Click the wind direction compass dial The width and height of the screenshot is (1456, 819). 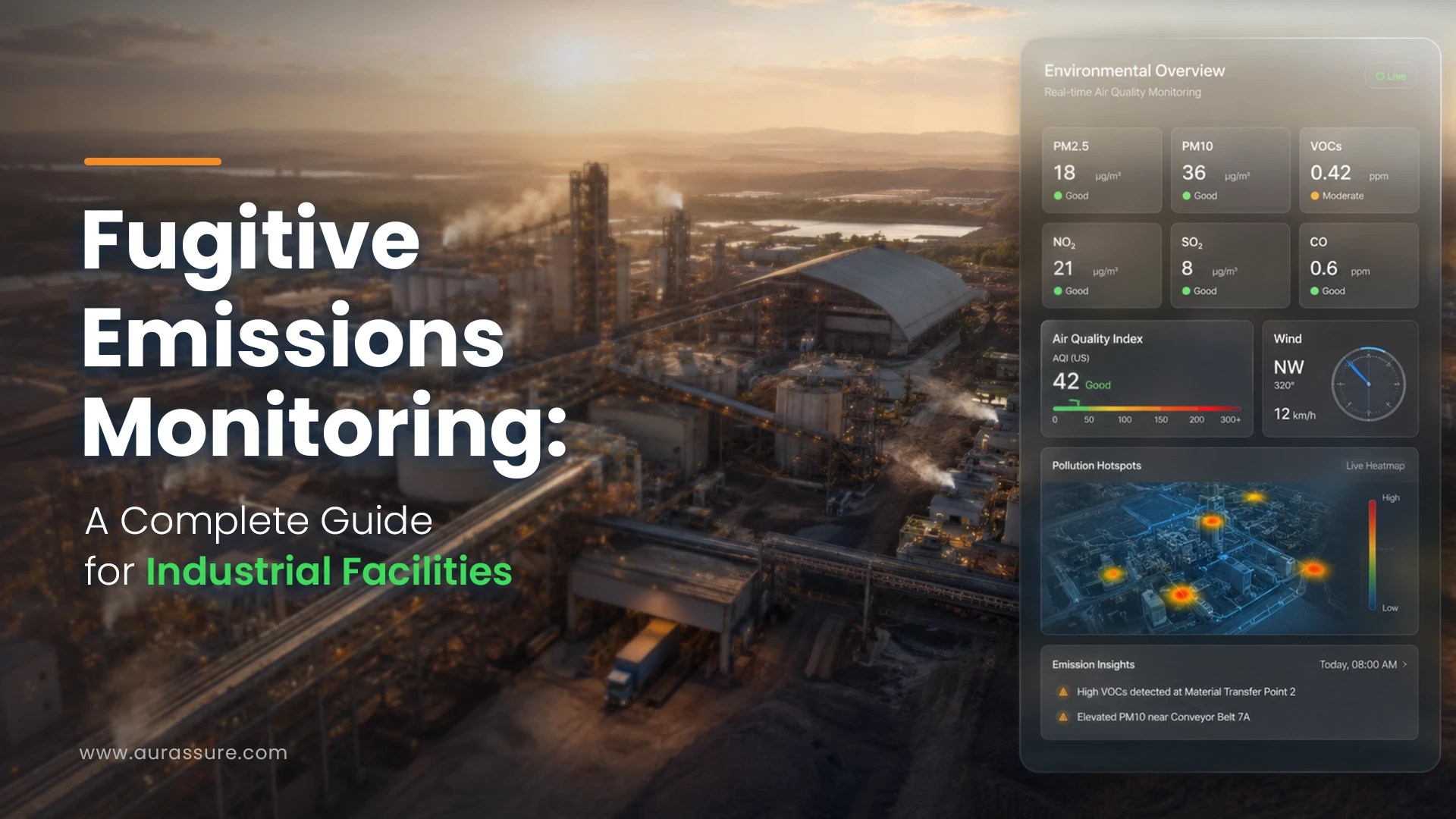click(1368, 384)
